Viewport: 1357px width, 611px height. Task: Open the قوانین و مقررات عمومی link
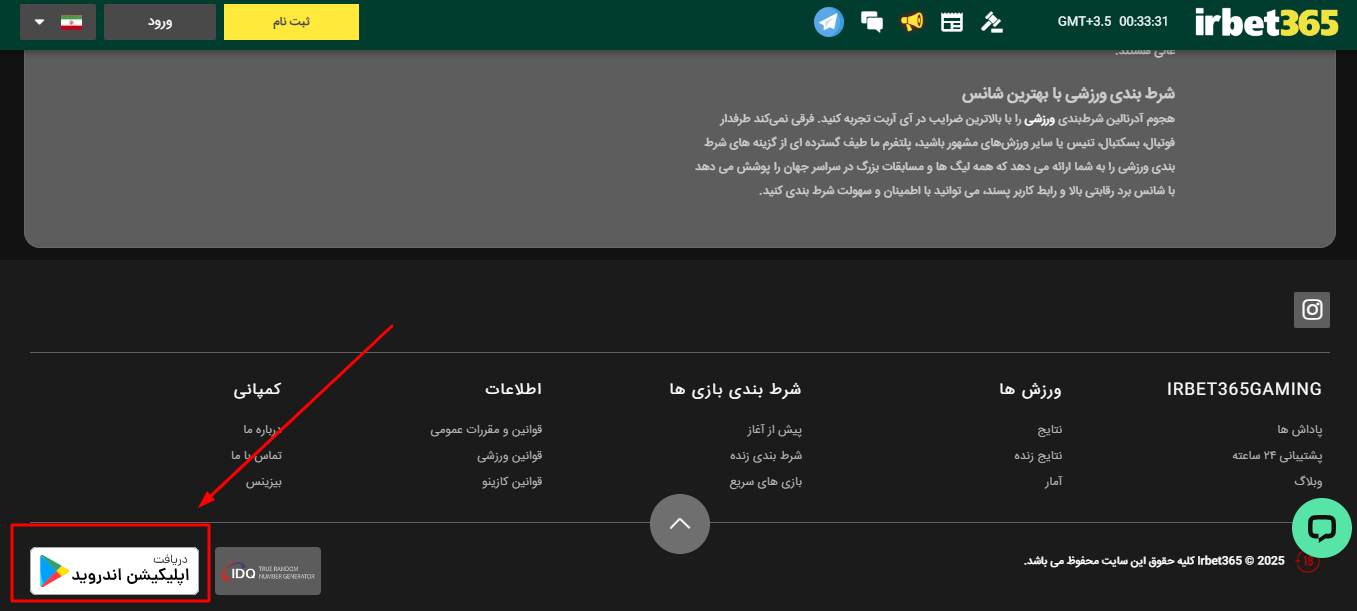point(486,430)
